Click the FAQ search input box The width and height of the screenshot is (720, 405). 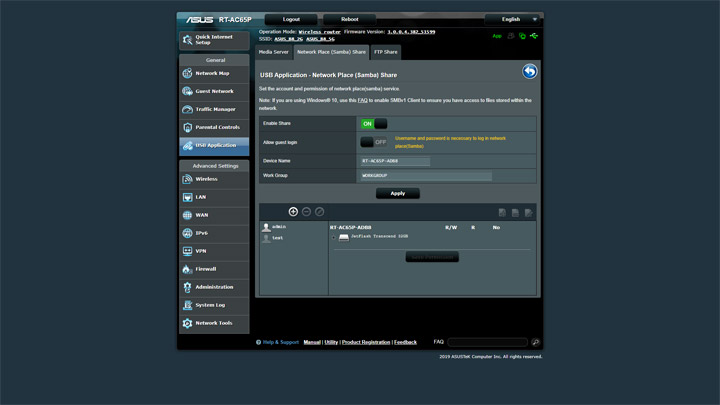point(487,342)
